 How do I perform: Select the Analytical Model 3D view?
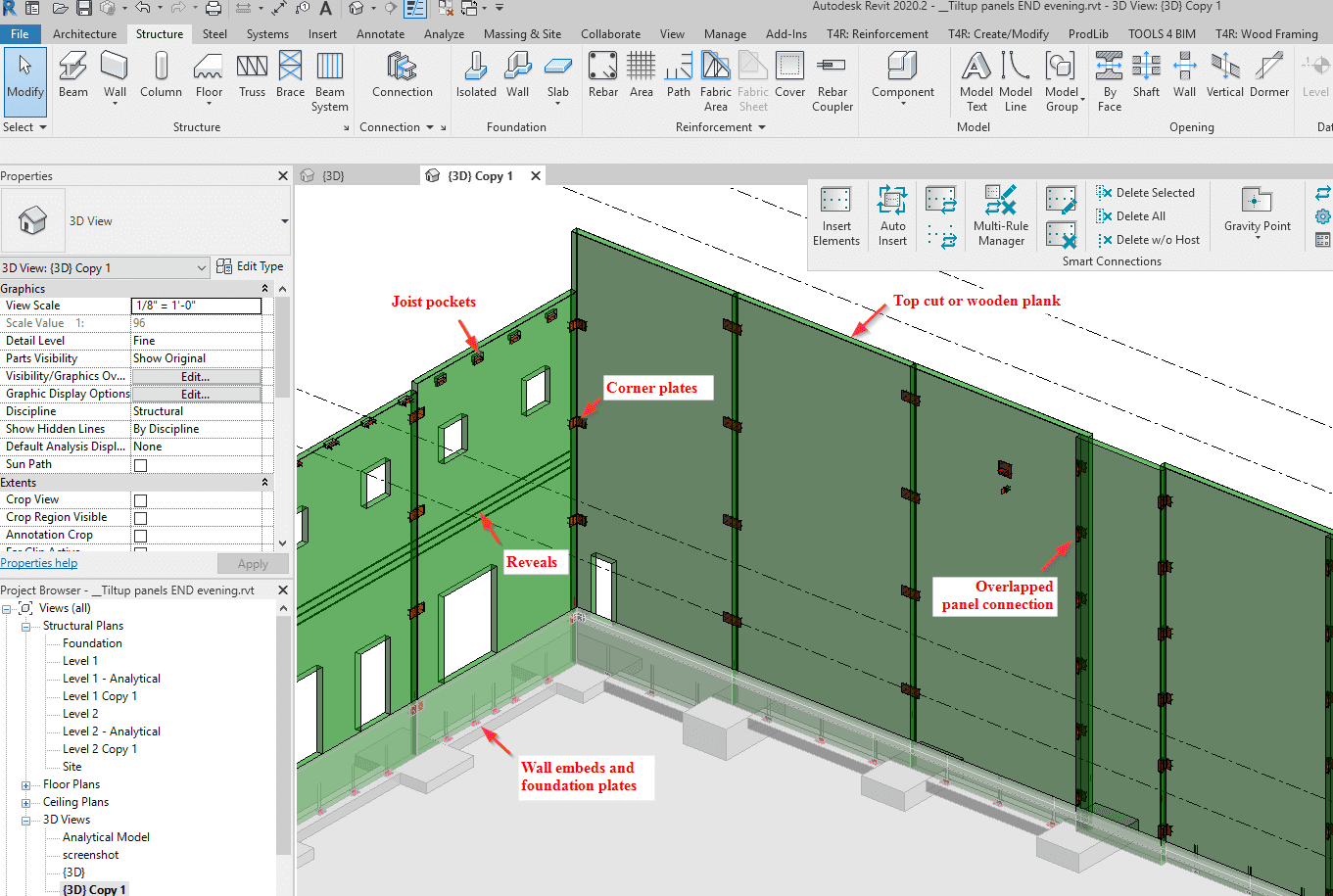tap(106, 837)
